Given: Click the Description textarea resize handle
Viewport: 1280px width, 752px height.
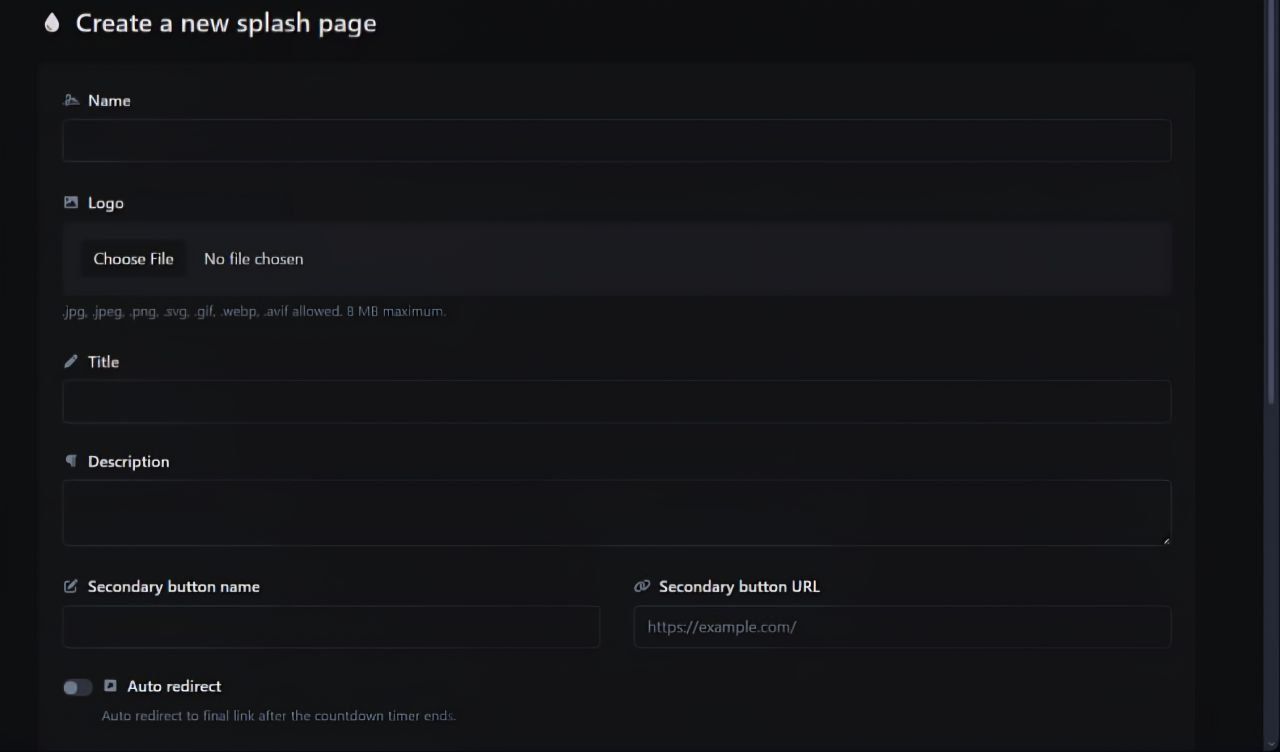Looking at the screenshot, I should click(1165, 540).
